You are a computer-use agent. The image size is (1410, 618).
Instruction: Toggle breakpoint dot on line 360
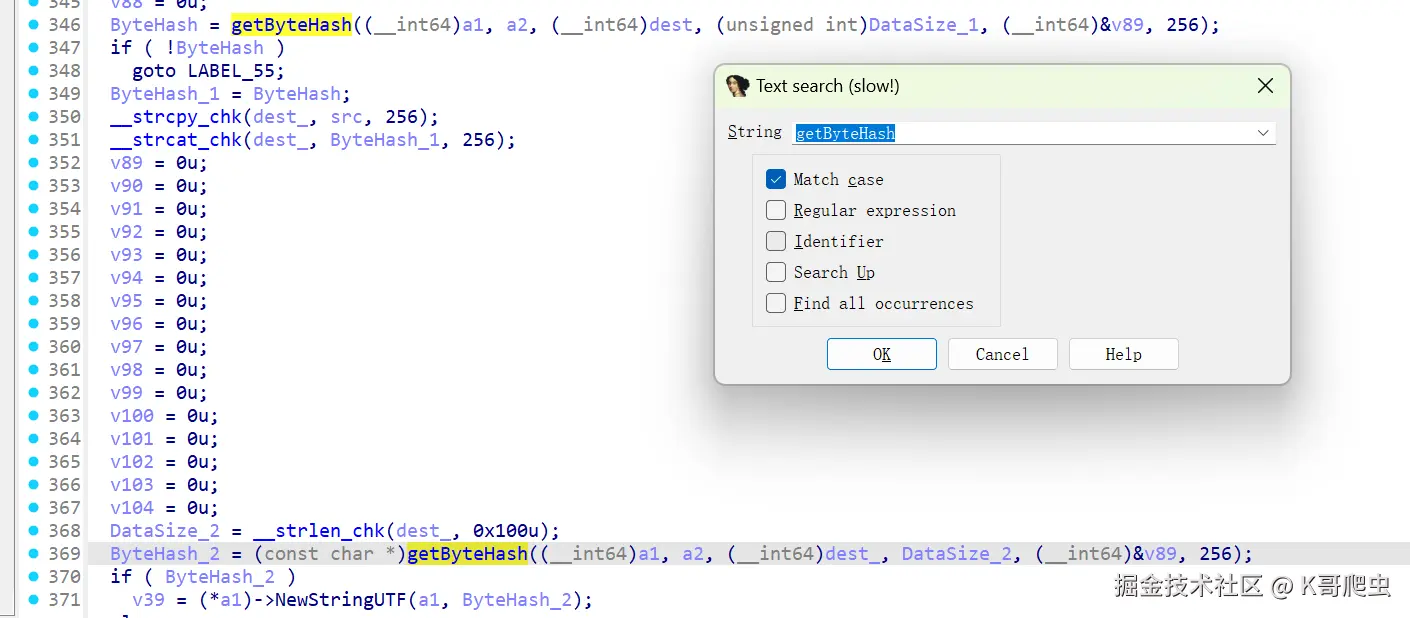click(34, 346)
